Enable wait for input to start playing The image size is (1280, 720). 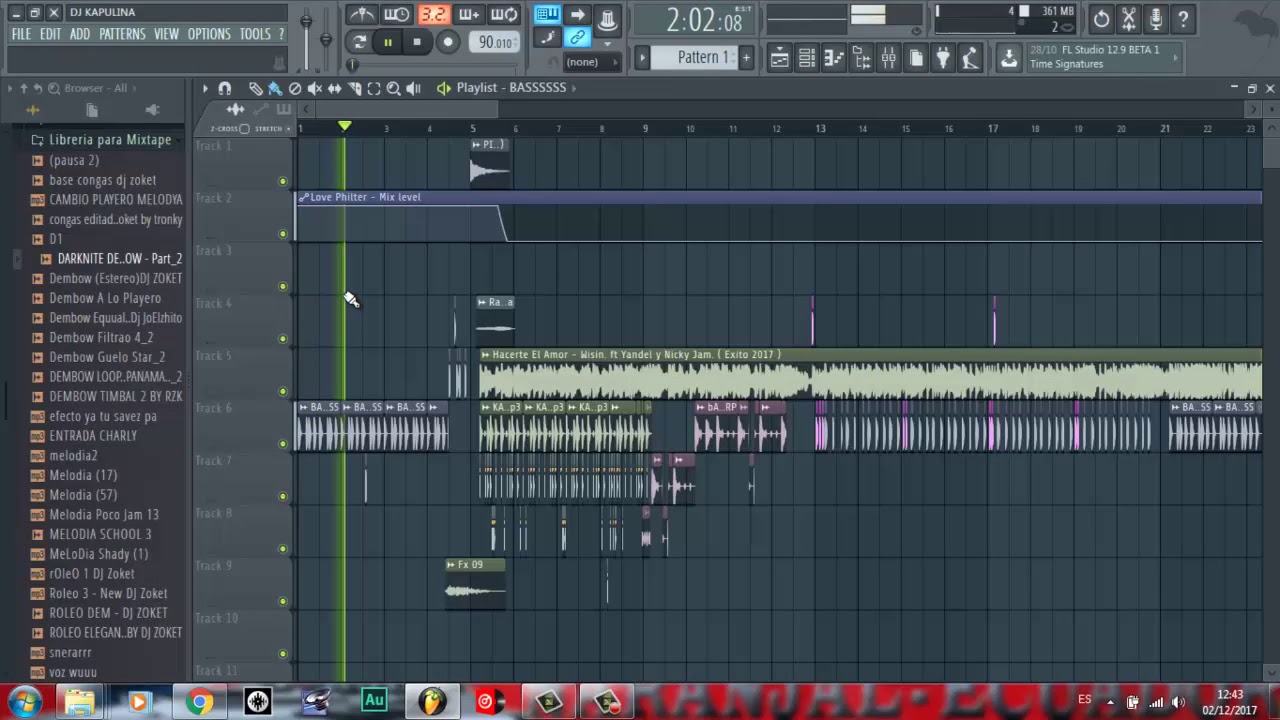397,15
